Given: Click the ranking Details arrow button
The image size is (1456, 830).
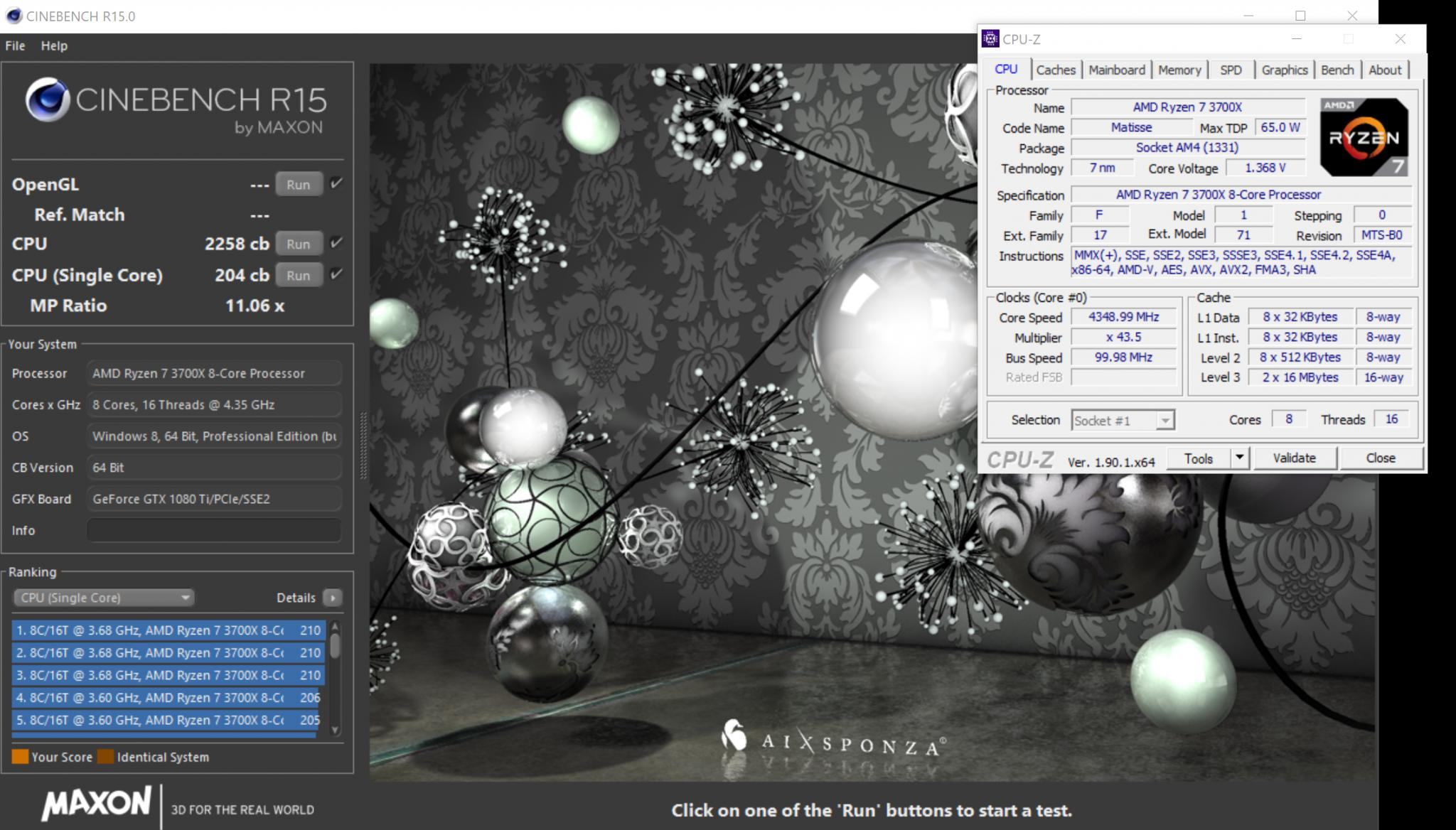Looking at the screenshot, I should point(333,598).
